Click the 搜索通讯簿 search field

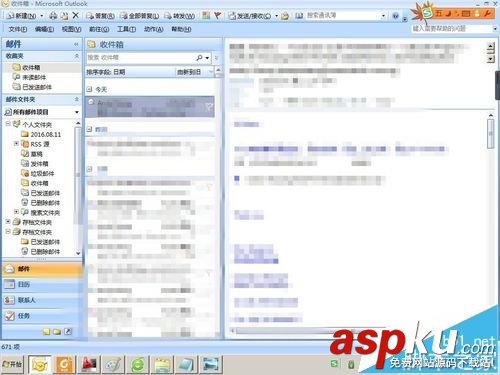pos(343,15)
